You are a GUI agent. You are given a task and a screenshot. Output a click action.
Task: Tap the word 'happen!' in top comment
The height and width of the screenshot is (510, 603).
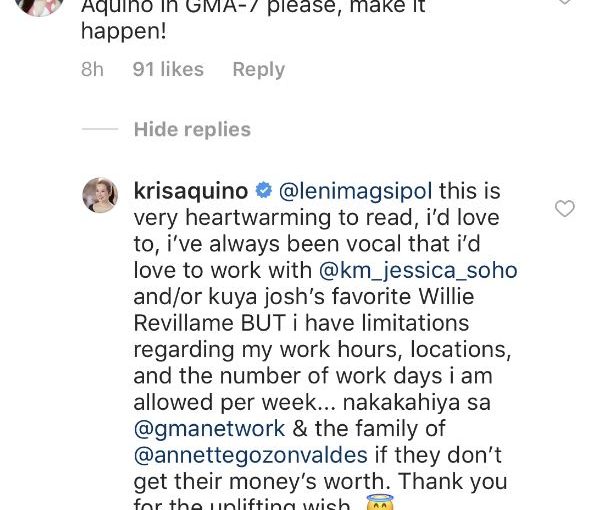click(124, 32)
